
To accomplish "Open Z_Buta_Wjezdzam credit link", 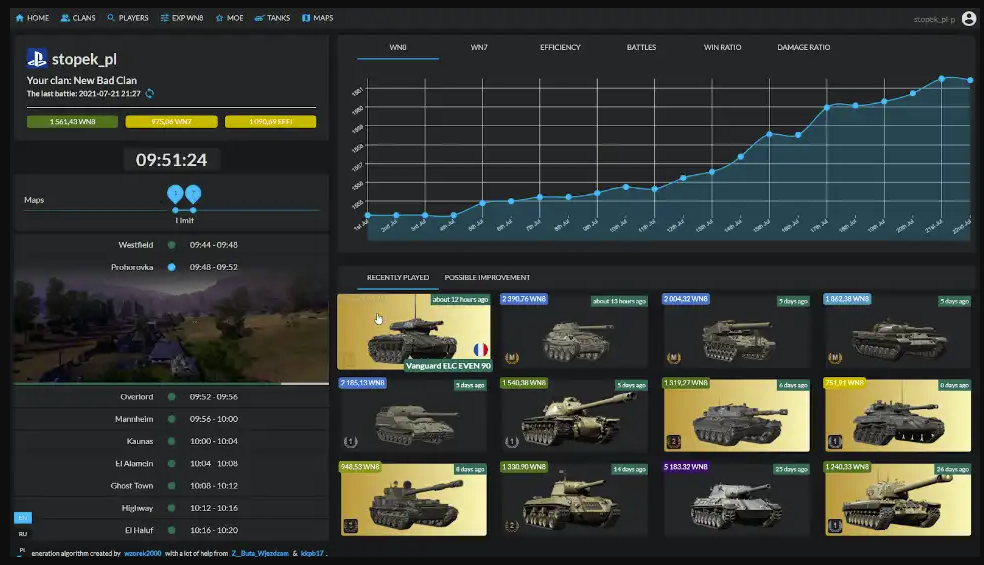I will point(260,554).
